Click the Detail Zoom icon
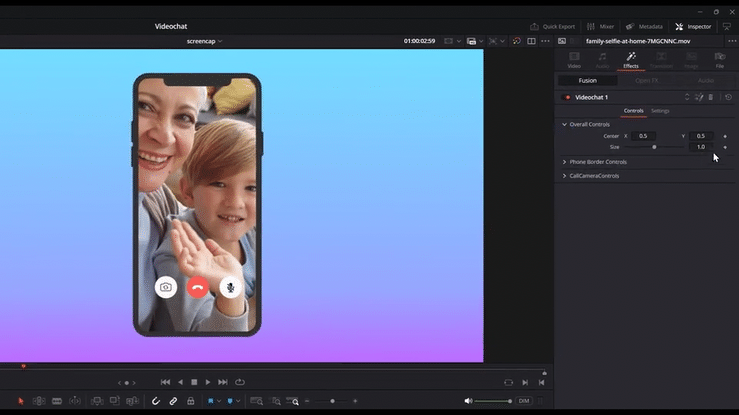 click(x=276, y=401)
